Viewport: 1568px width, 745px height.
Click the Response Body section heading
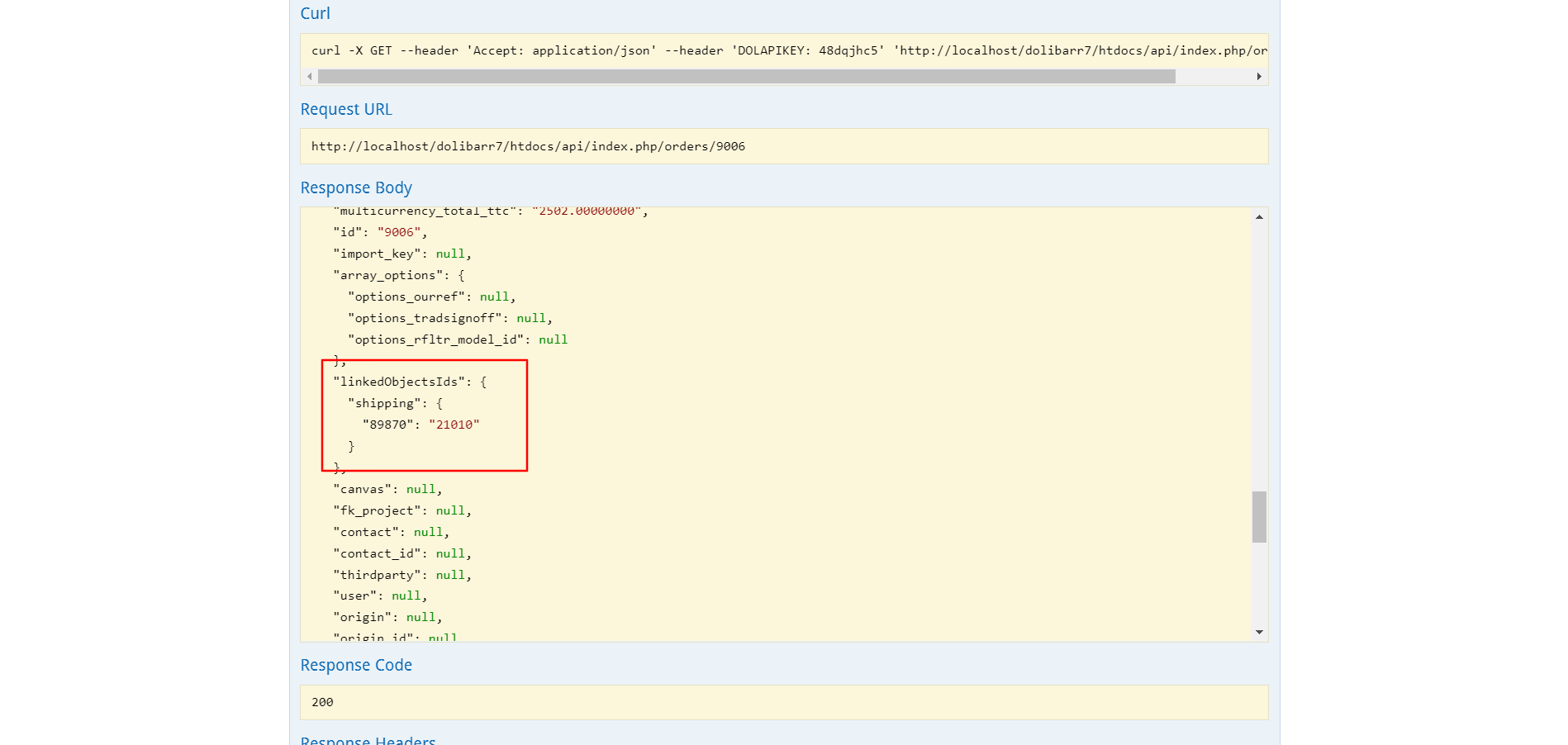[x=356, y=187]
